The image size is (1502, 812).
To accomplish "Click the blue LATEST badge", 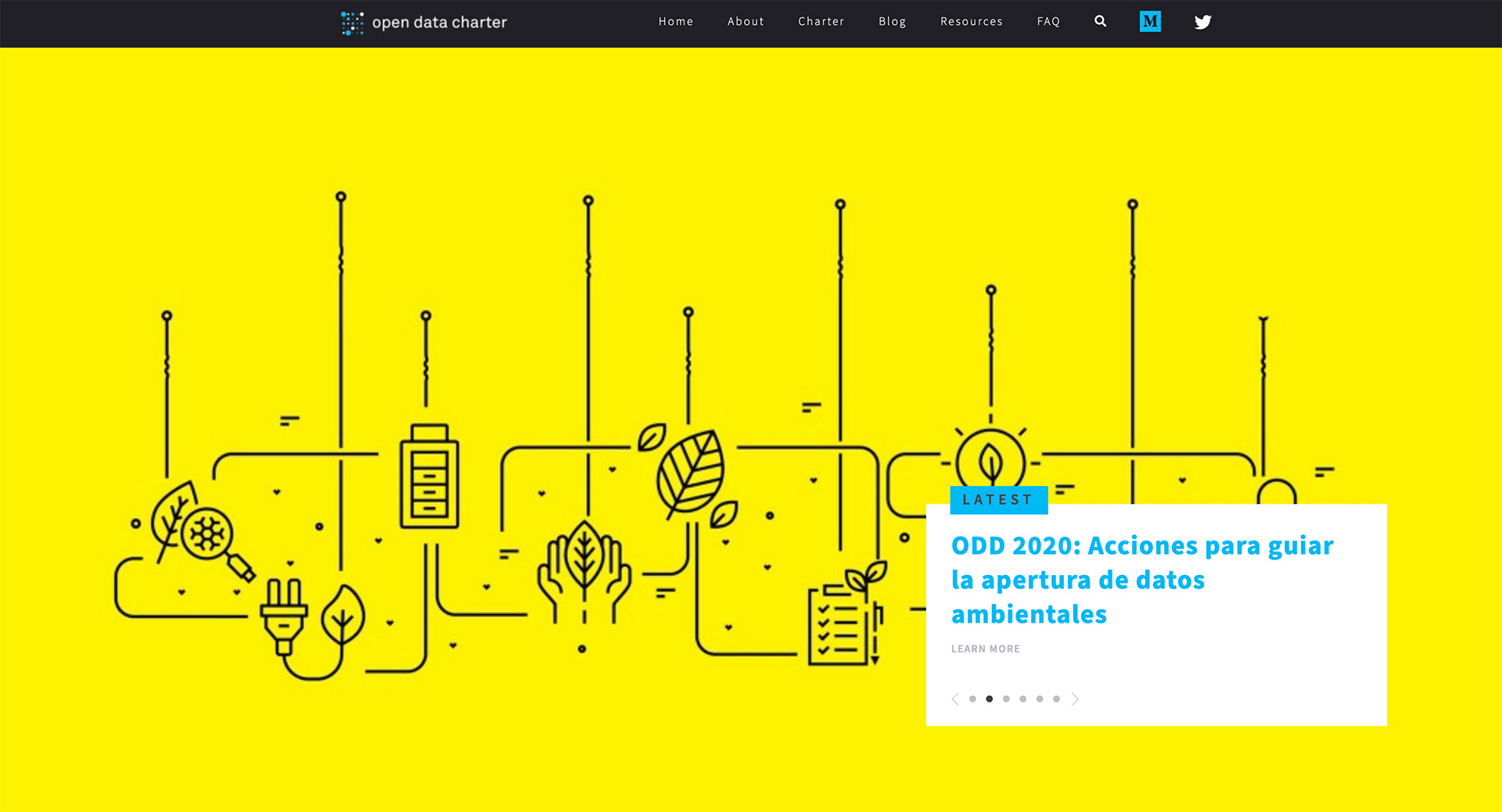I will (998, 500).
